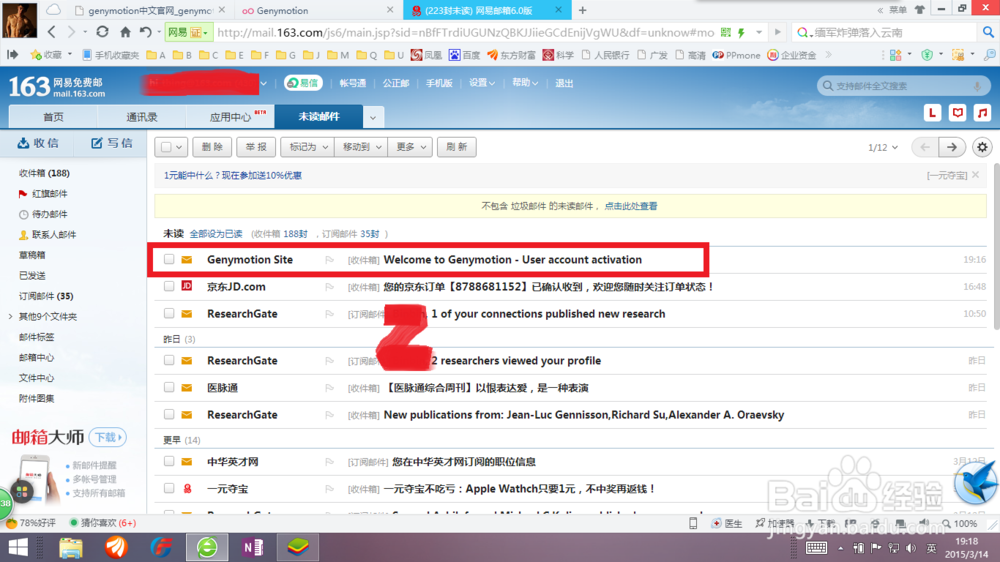Check the ResearchGate connections mail checkbox
This screenshot has width=1000, height=562.
169,313
